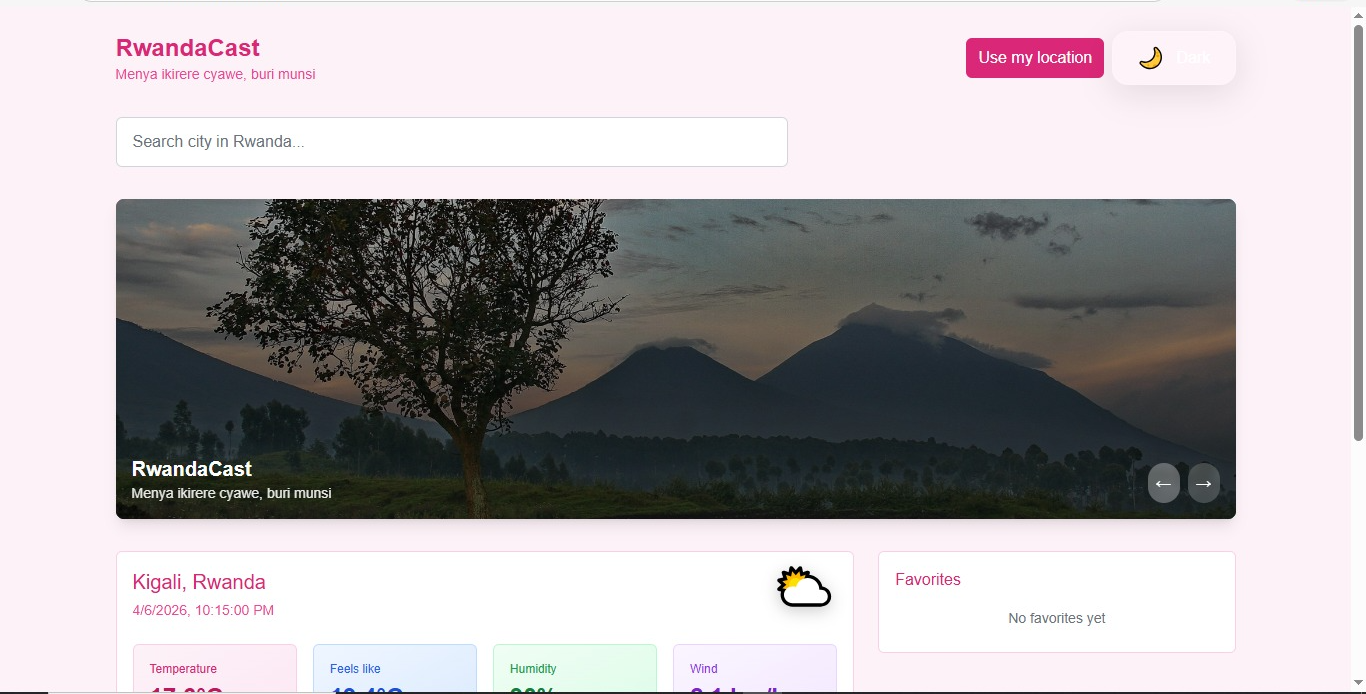Screen dimensions: 1366x694
Task: Click the volcano landscape carousel image
Action: [x=676, y=359]
